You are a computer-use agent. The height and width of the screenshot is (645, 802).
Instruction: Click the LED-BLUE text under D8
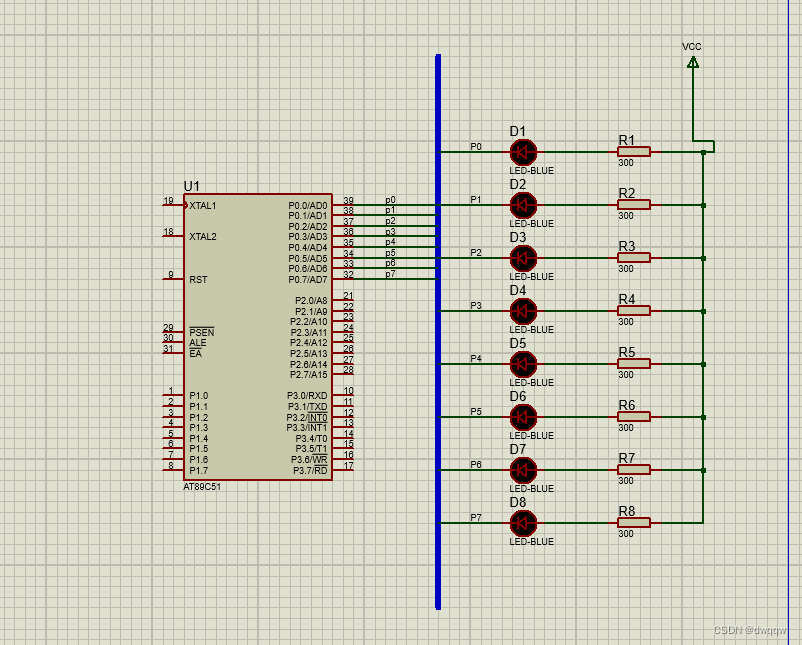[532, 542]
